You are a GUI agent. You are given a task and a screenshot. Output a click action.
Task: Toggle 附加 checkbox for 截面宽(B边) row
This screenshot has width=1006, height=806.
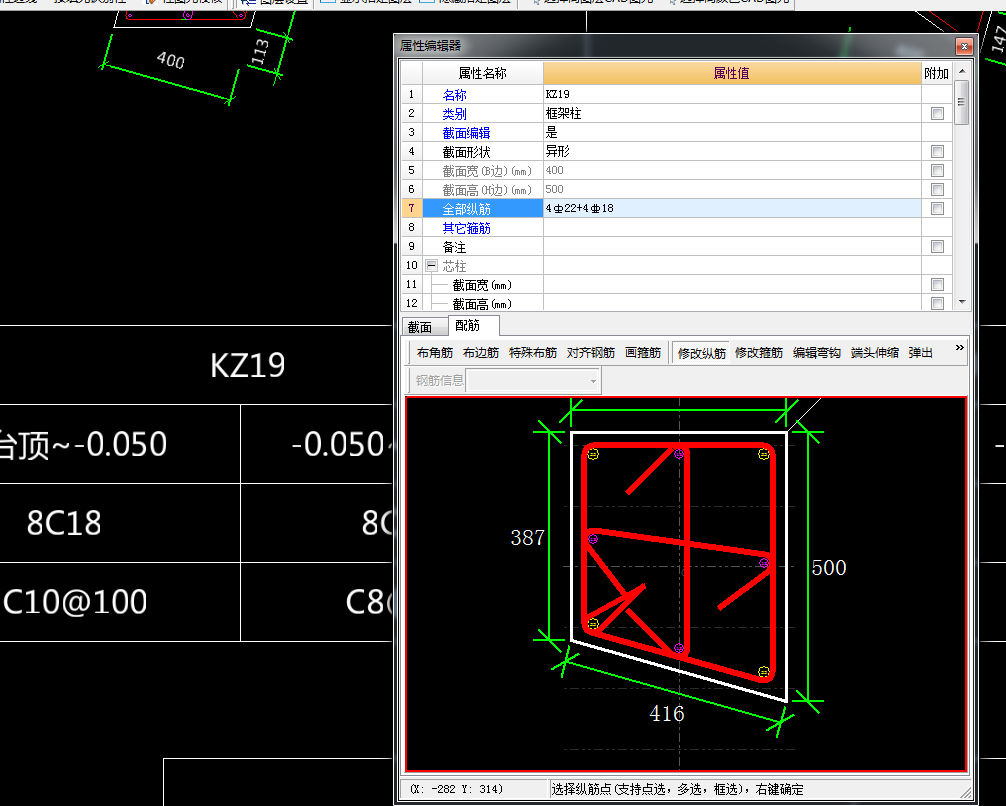pyautogui.click(x=937, y=171)
